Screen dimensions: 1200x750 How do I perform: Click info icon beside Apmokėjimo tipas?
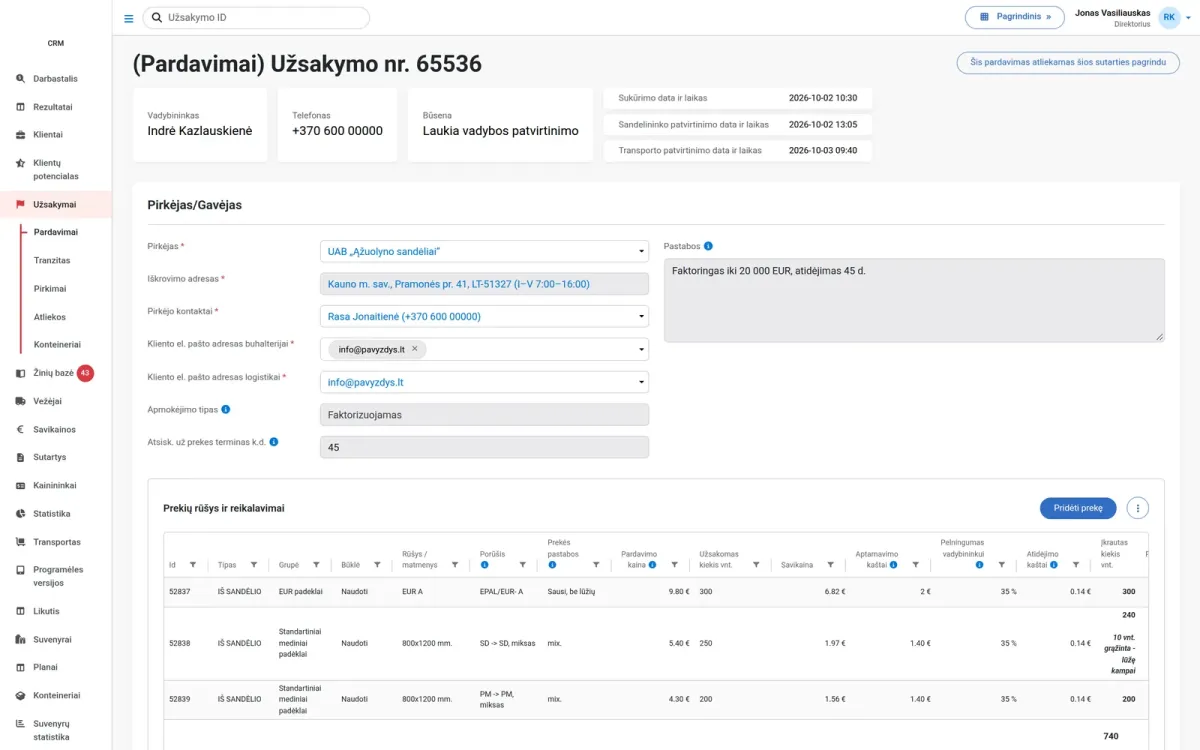226,409
